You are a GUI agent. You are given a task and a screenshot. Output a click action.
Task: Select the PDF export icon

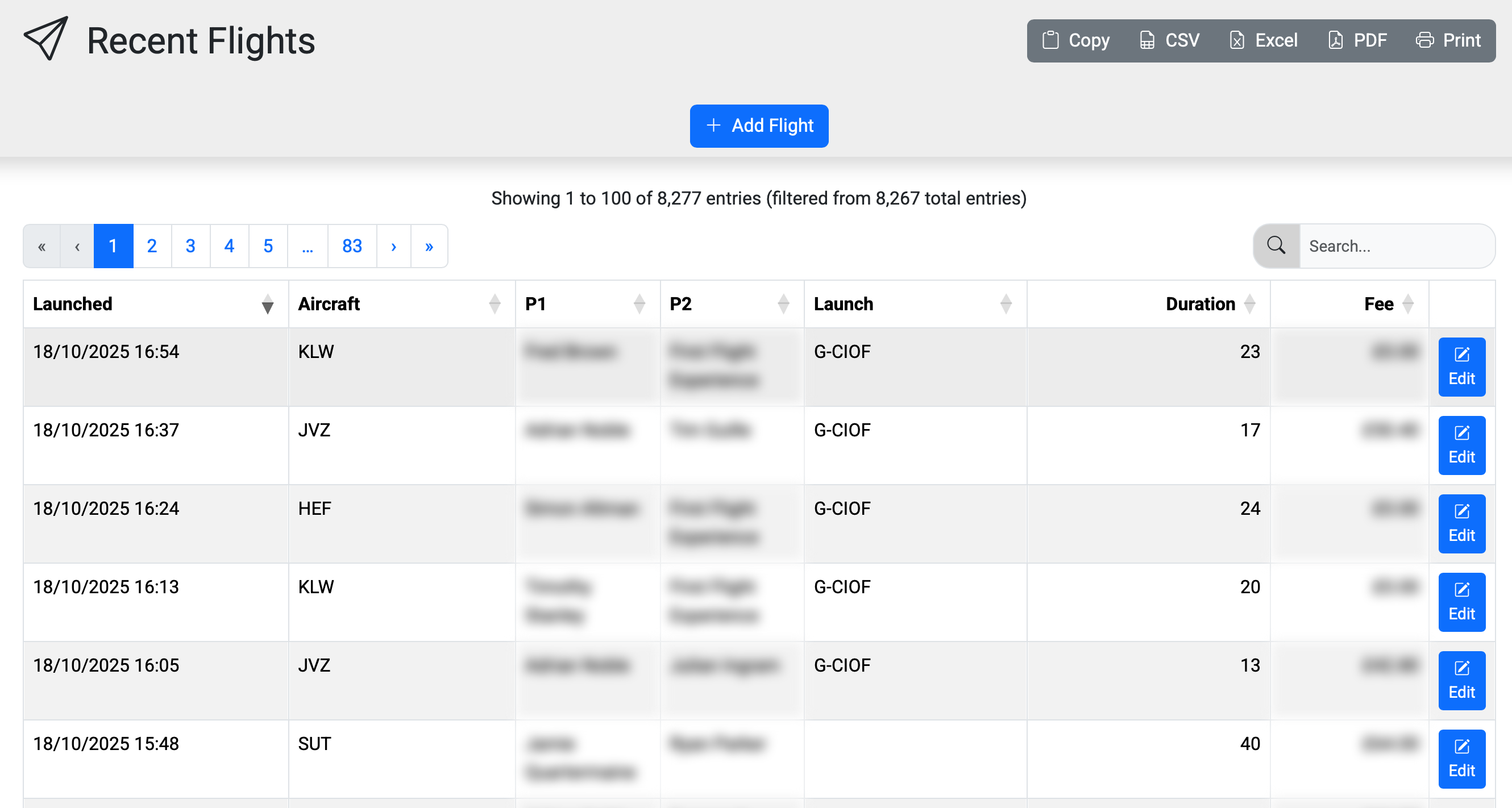[1335, 40]
